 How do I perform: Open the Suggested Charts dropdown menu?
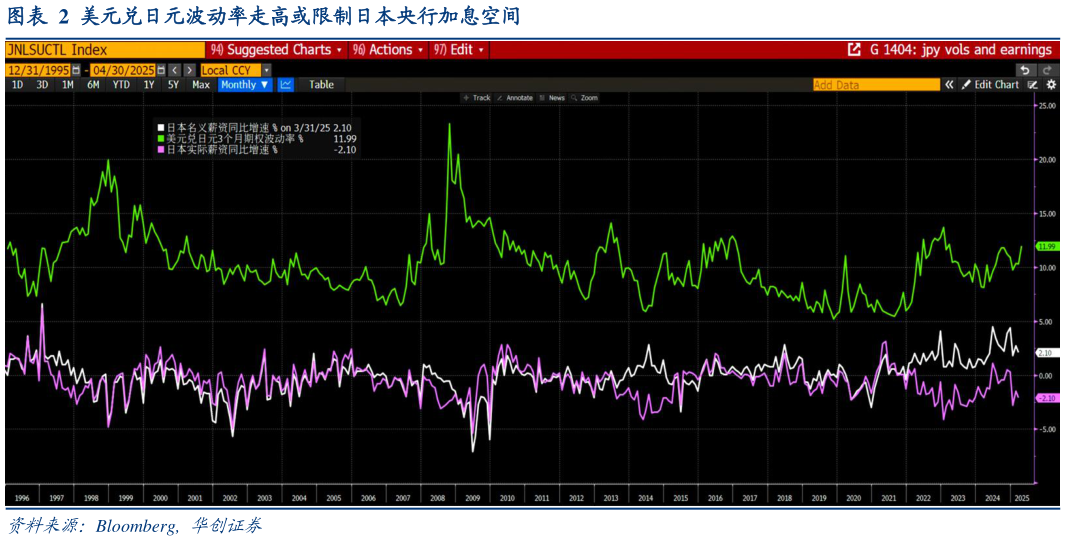276,50
